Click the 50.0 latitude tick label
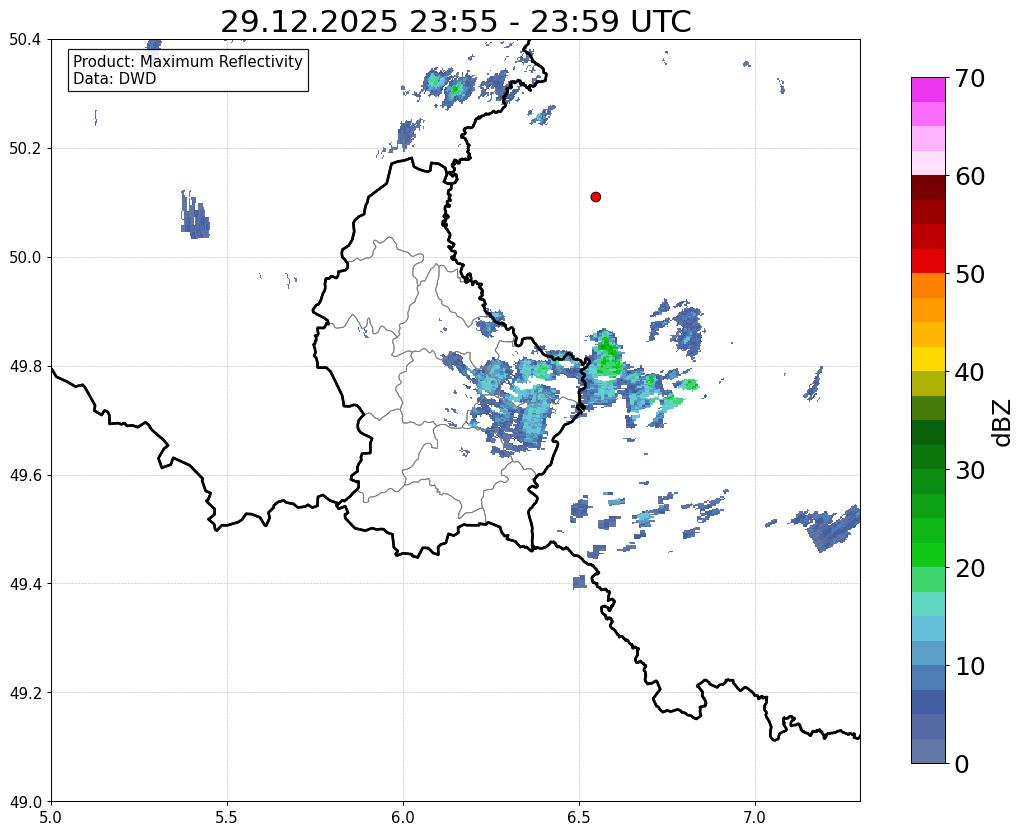Screen dimensions: 1023x834 point(25,258)
